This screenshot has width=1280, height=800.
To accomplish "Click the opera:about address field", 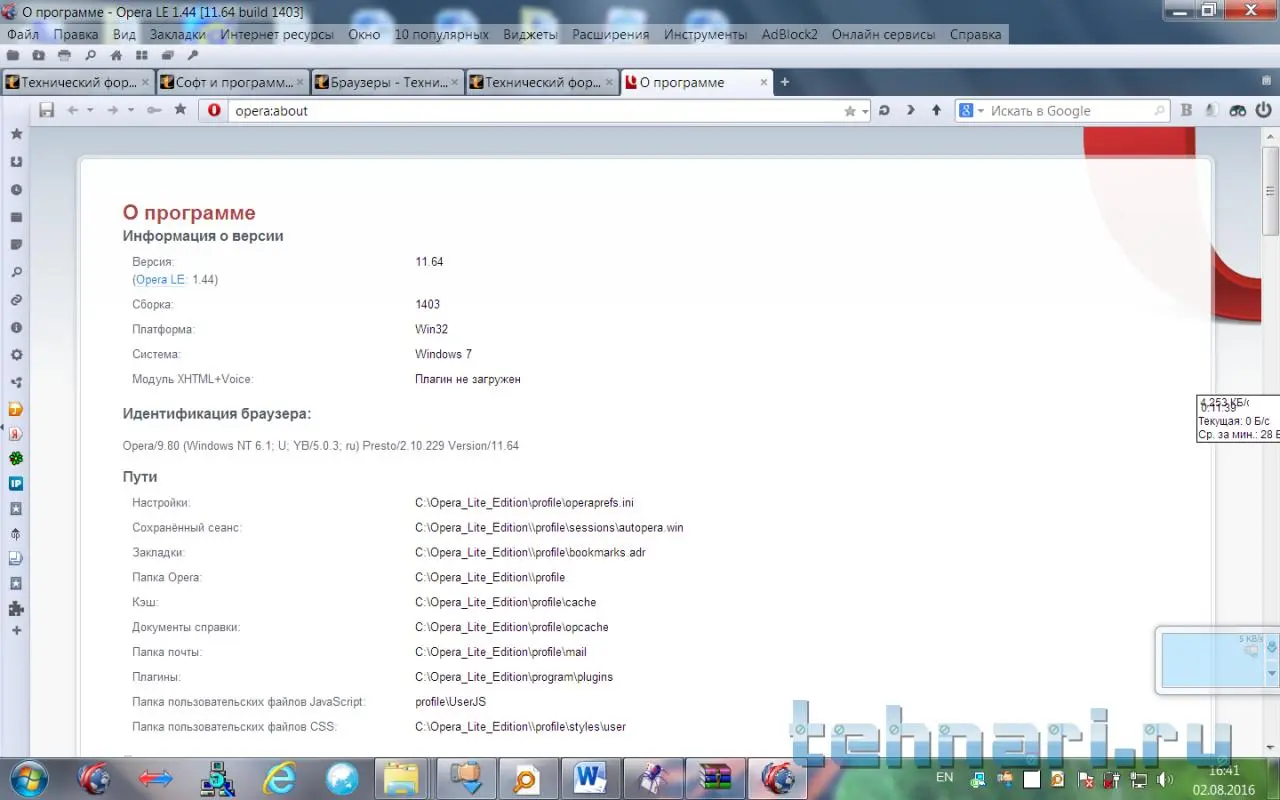I will [x=536, y=111].
